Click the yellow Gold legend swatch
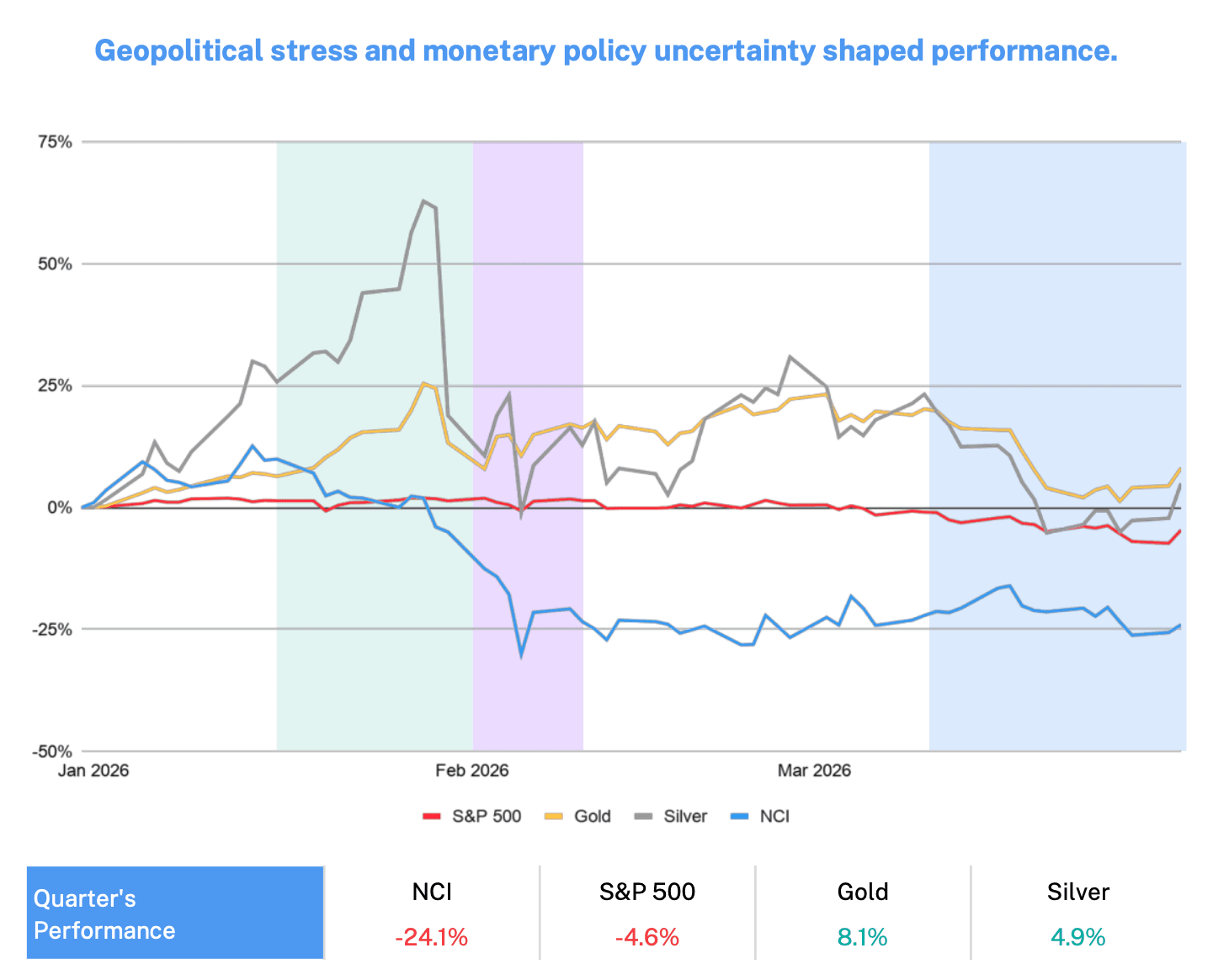This screenshot has width=1229, height=980. [553, 817]
